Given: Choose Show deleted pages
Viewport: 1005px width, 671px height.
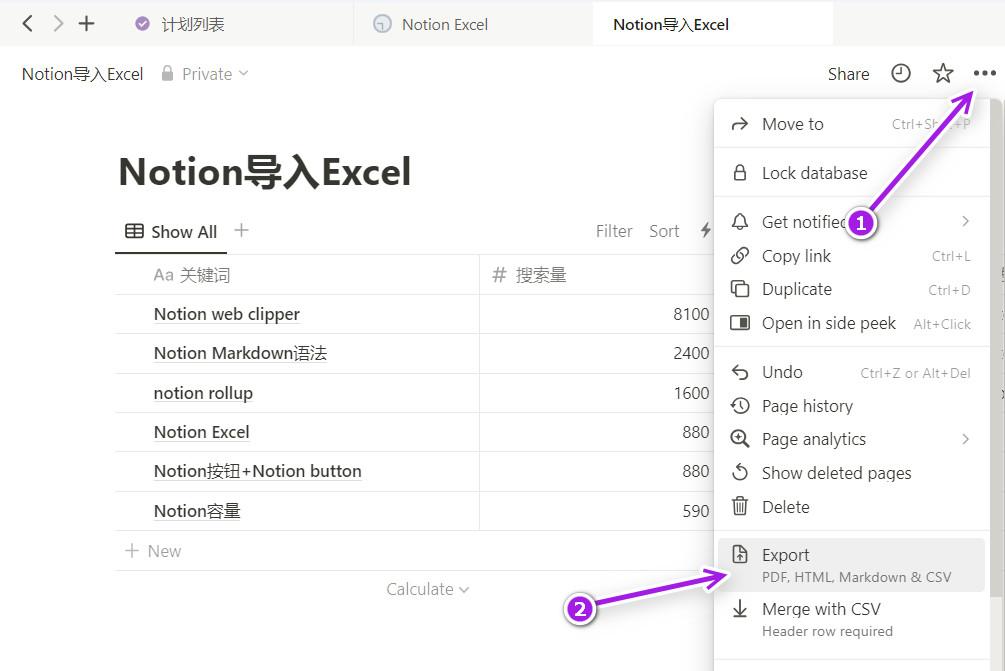Looking at the screenshot, I should (x=835, y=472).
